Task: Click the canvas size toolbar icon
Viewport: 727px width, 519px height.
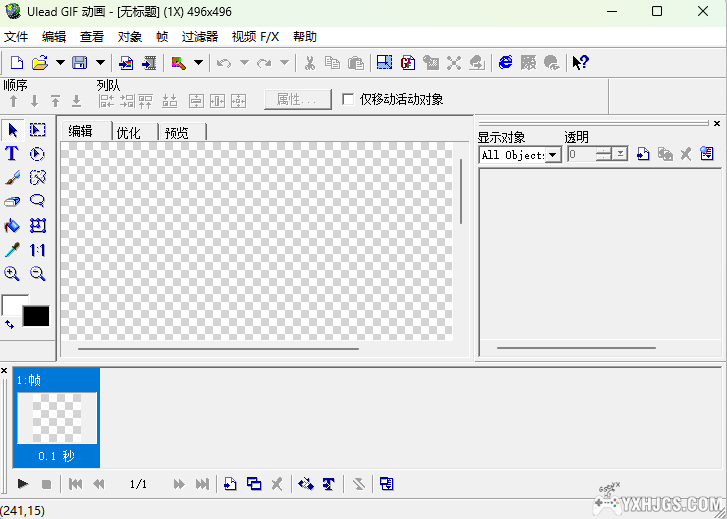Action: pos(384,63)
